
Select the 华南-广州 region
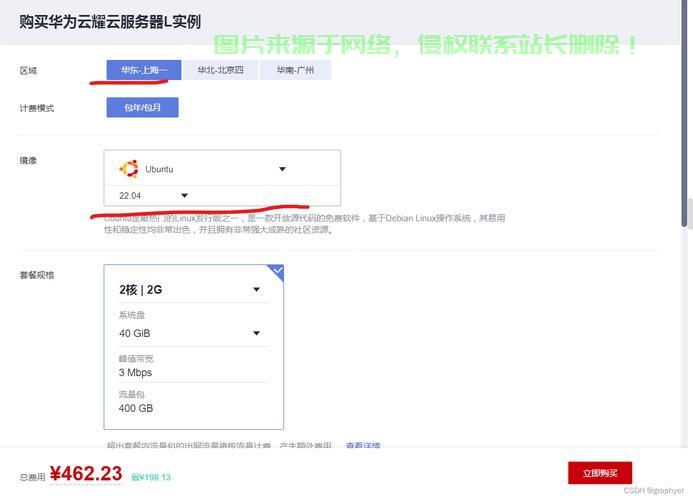point(295,70)
